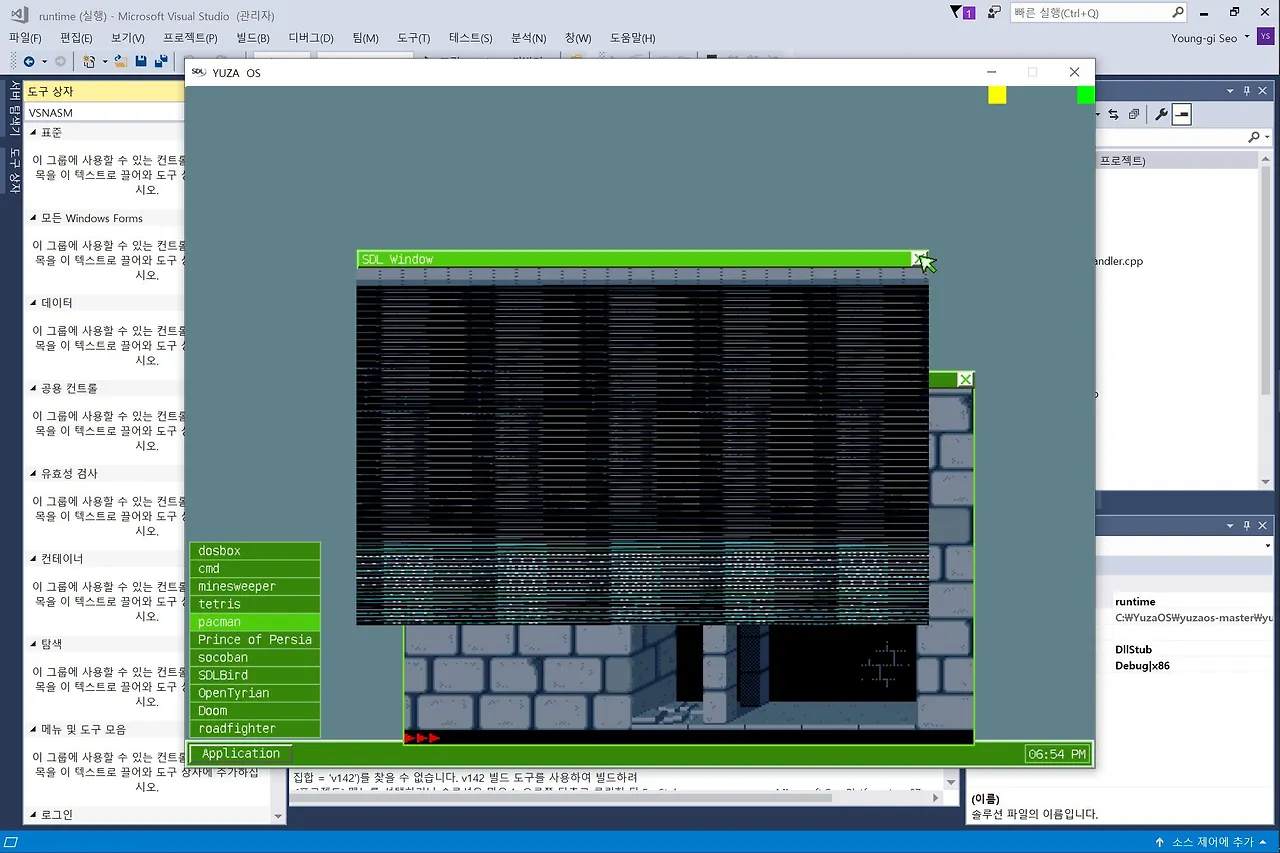
Task: Toggle the preview selected items button
Action: 1181,114
